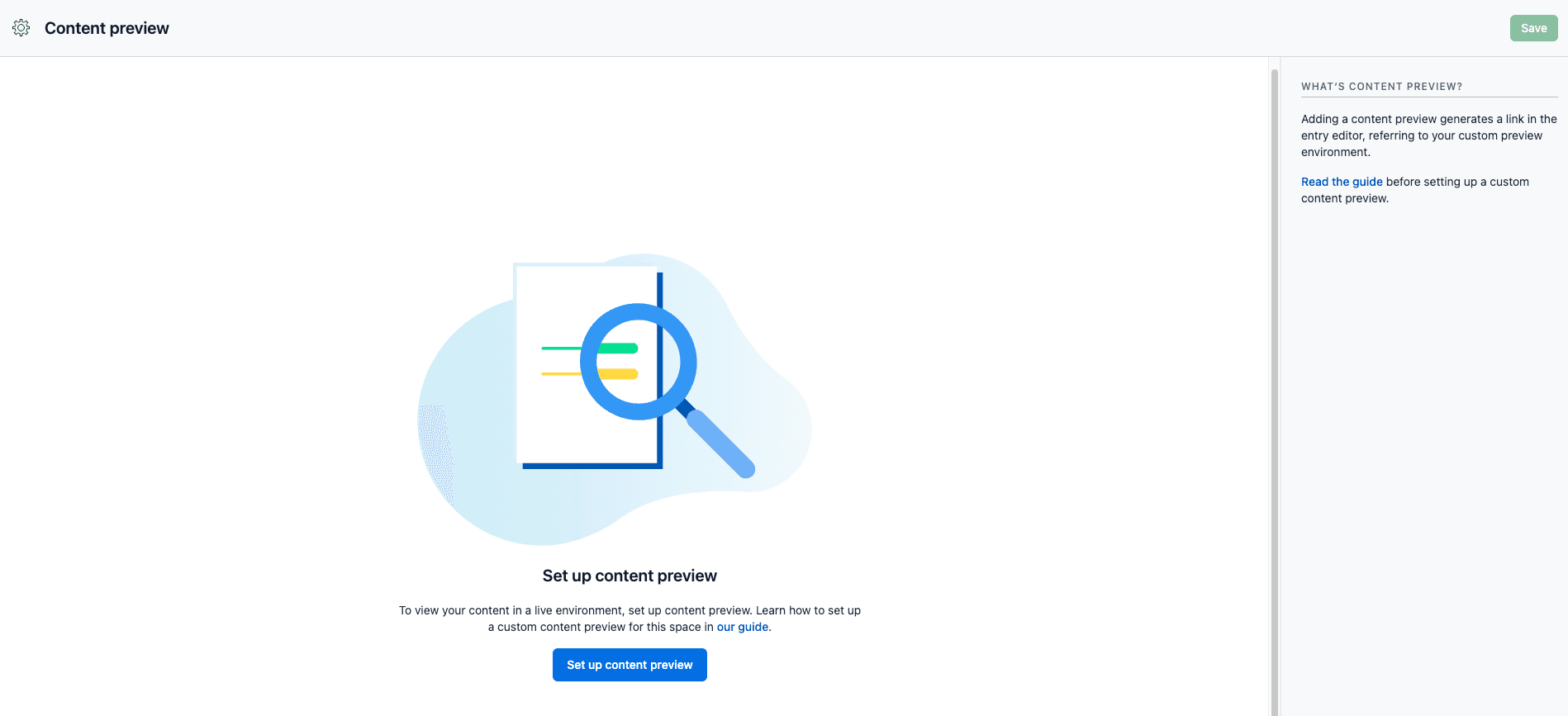Click the 'Content preview' page title

107,28
